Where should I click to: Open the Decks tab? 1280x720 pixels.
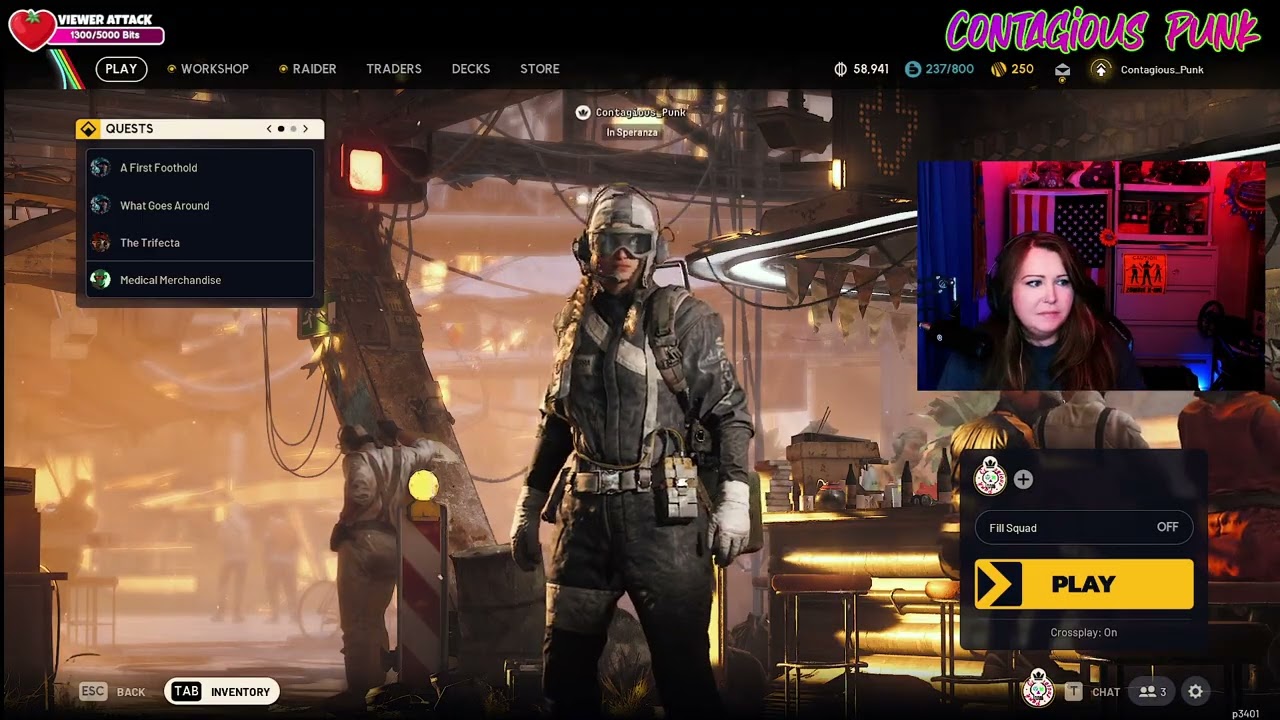(x=471, y=69)
